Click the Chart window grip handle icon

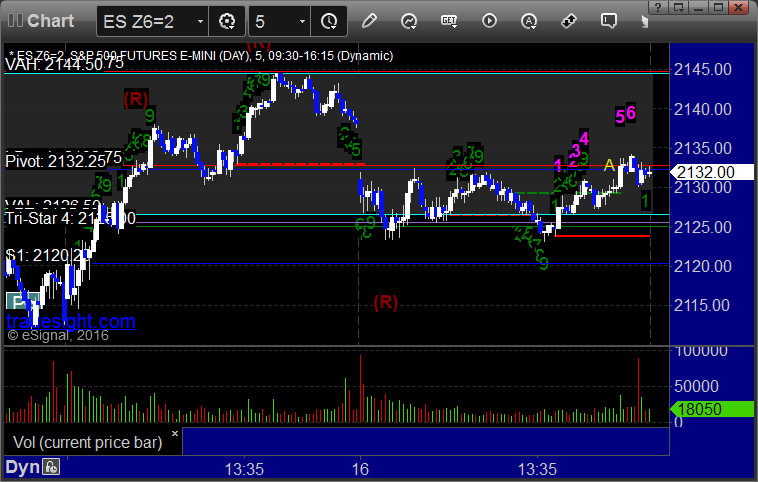(15, 20)
